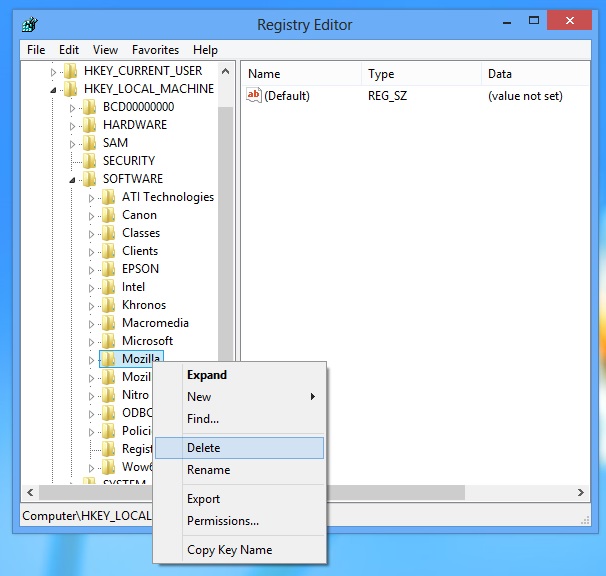
Task: Expand the ATI Technologies key
Action: (91, 198)
